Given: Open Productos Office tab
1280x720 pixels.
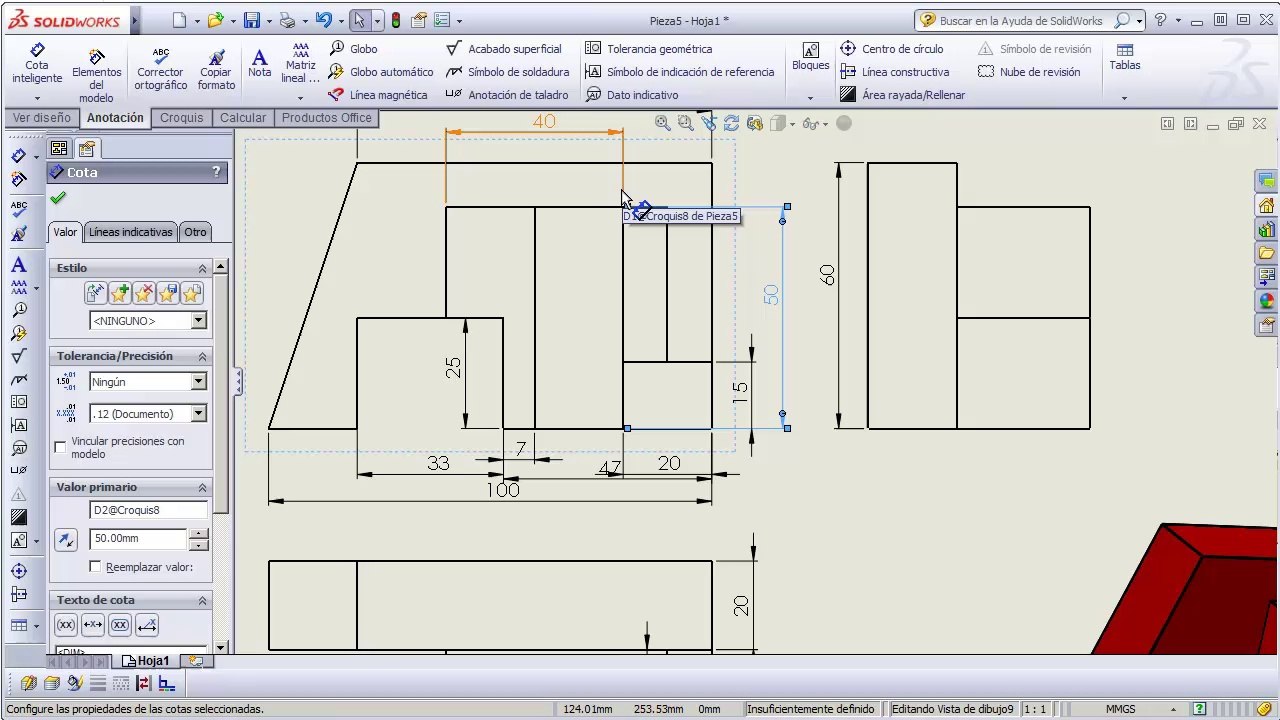Looking at the screenshot, I should (326, 118).
